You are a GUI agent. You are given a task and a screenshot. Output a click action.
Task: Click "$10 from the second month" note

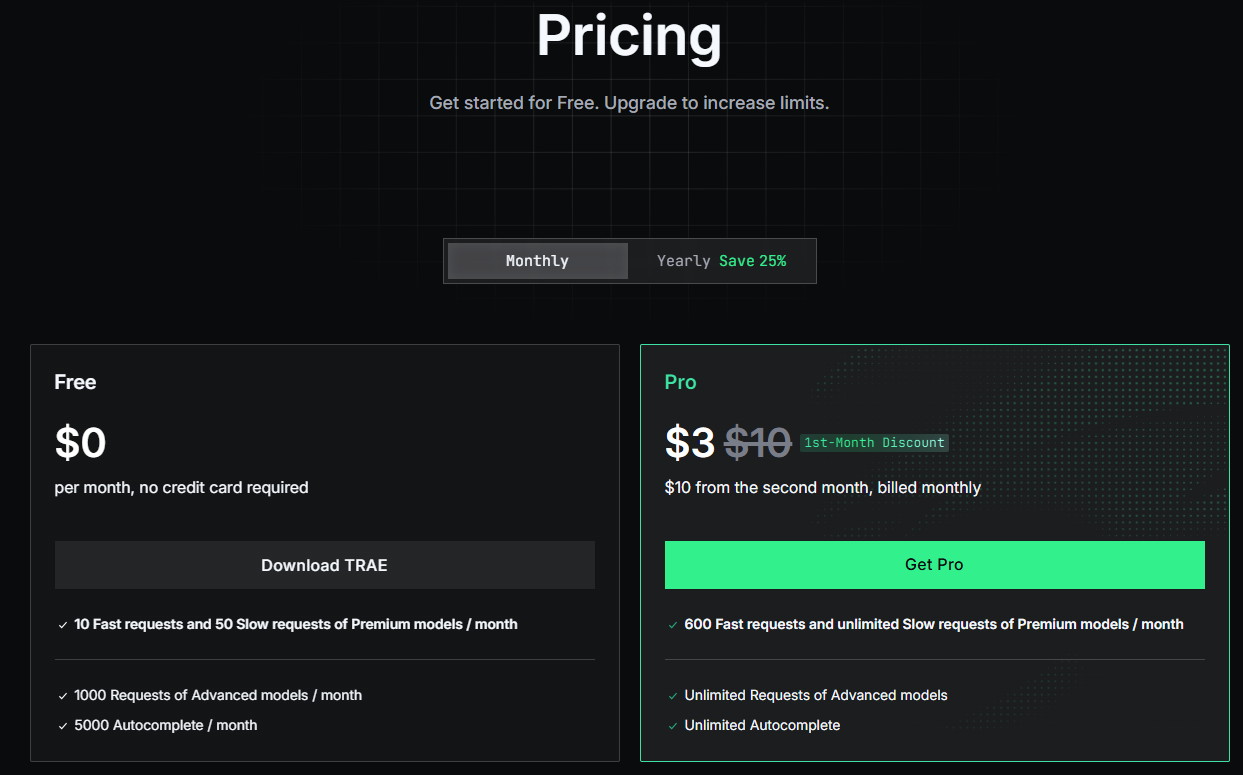click(x=822, y=488)
